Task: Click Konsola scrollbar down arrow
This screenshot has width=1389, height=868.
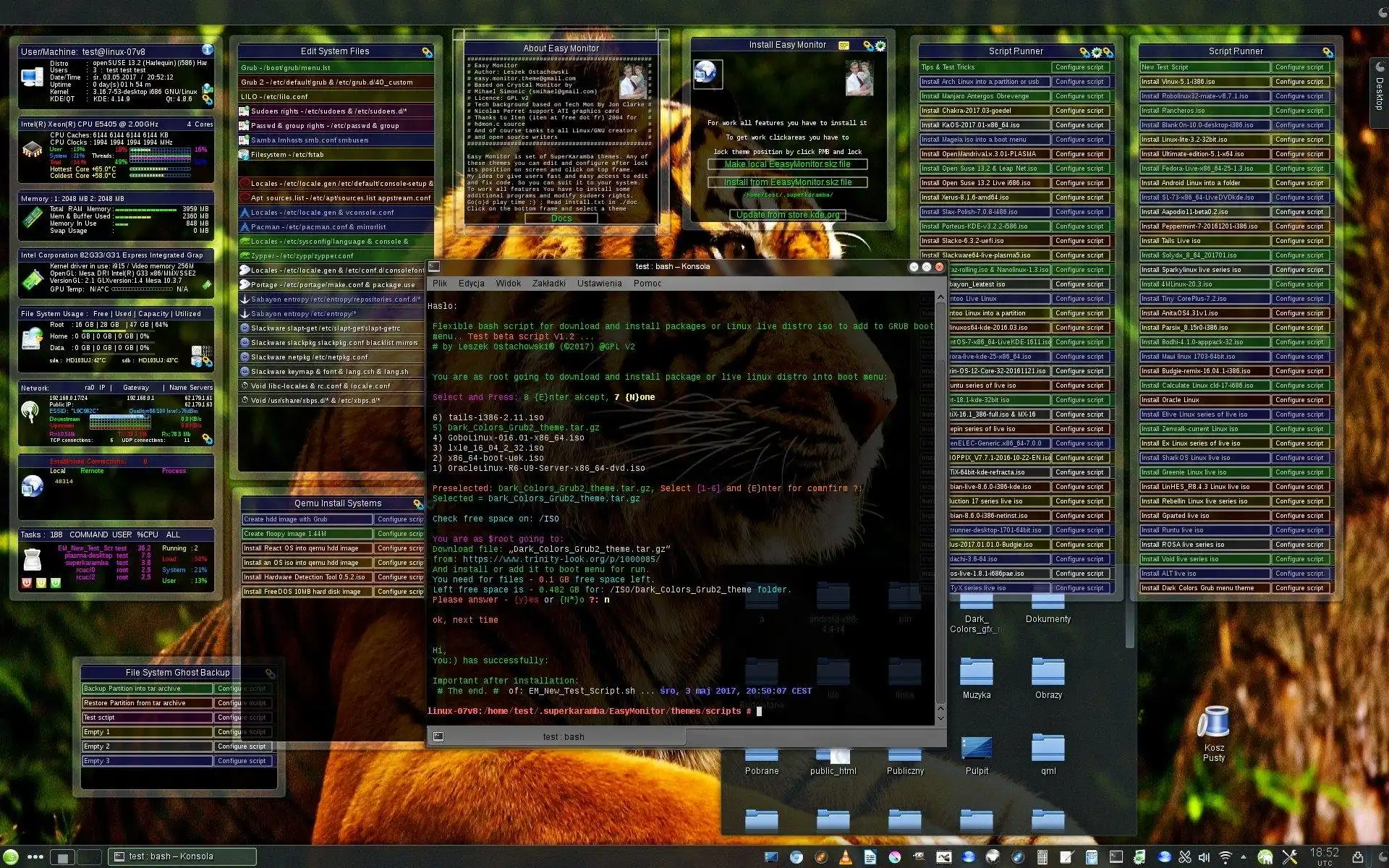Action: tap(940, 718)
